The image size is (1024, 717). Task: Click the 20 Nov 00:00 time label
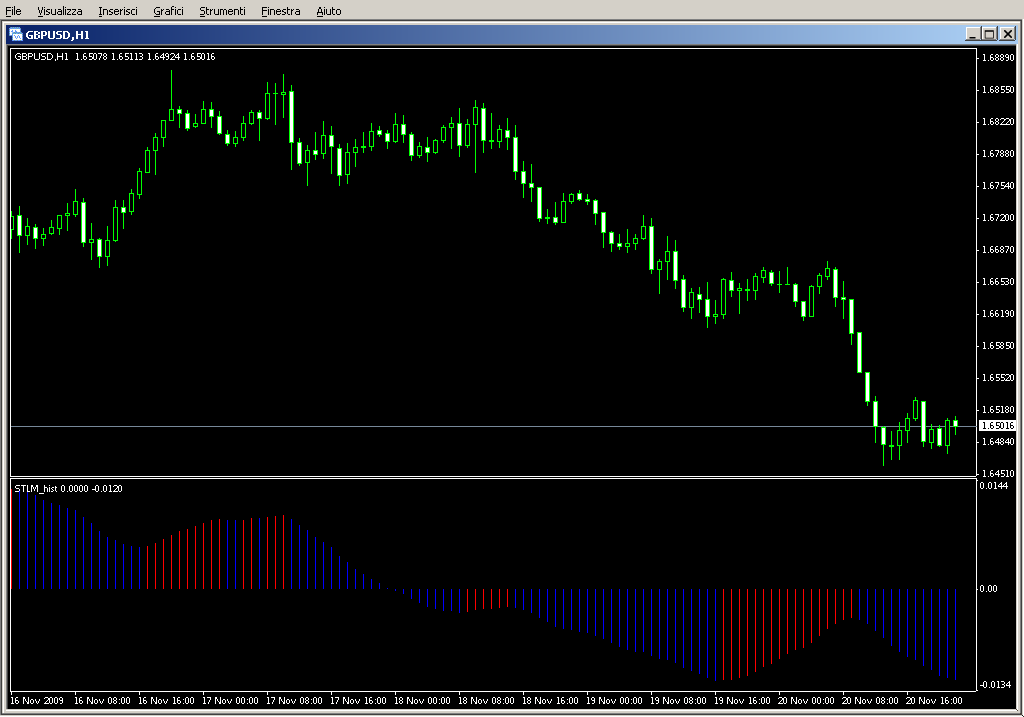pyautogui.click(x=806, y=701)
